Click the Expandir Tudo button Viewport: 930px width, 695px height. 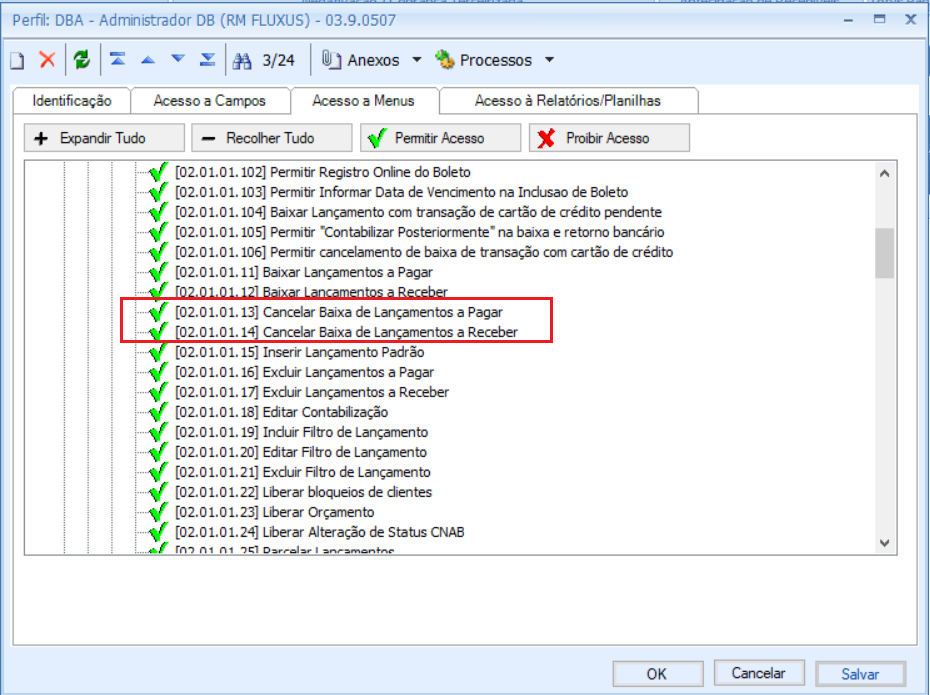tap(104, 138)
